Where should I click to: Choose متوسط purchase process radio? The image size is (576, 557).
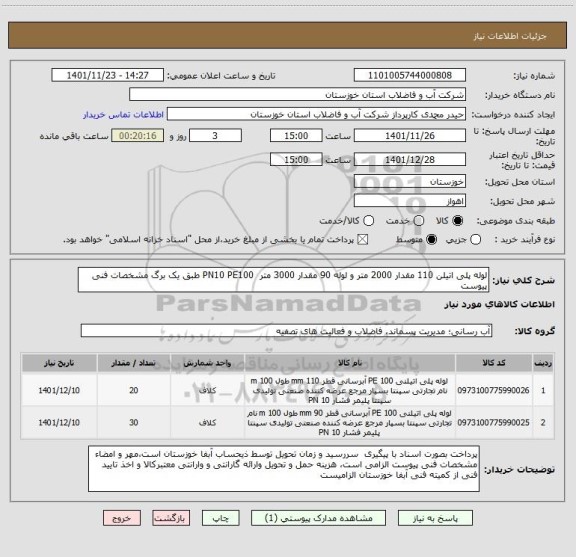tap(431, 240)
